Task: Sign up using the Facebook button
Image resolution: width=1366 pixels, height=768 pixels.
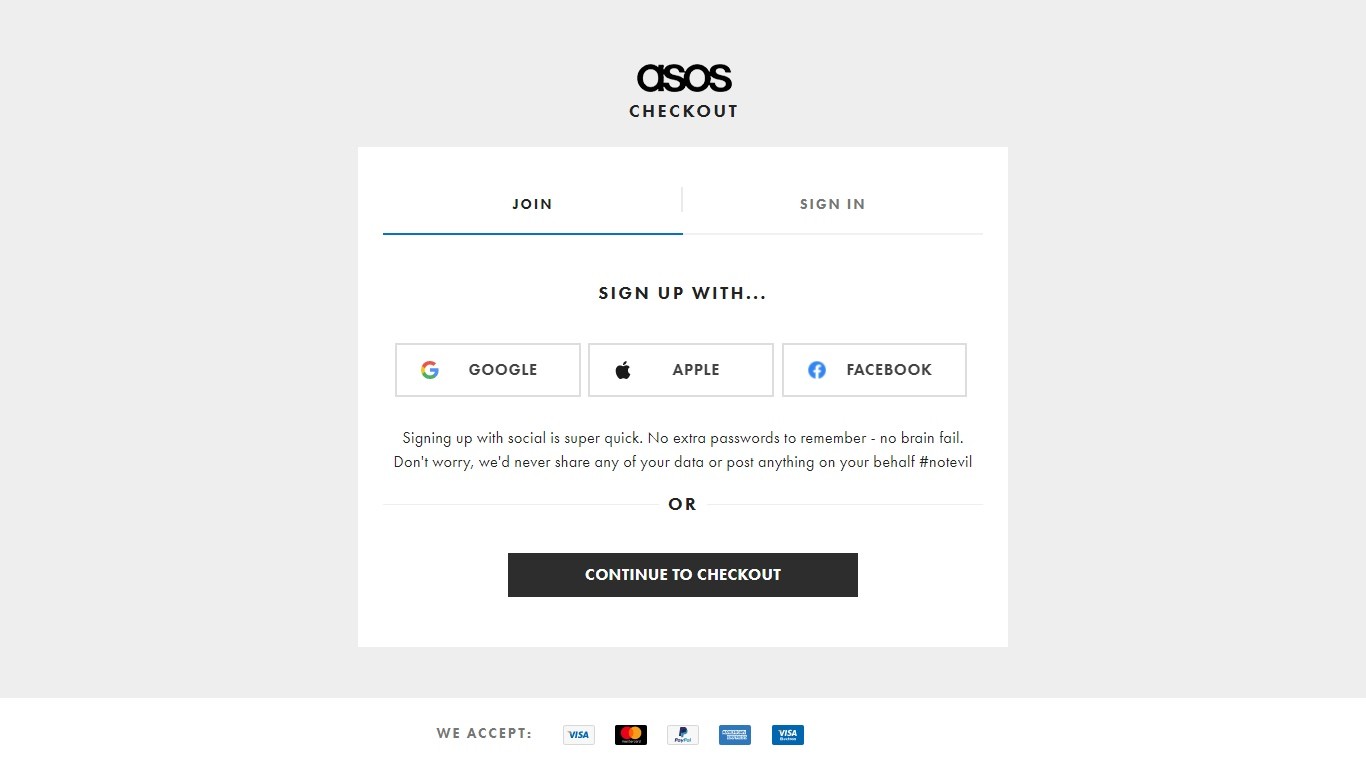Action: coord(874,370)
